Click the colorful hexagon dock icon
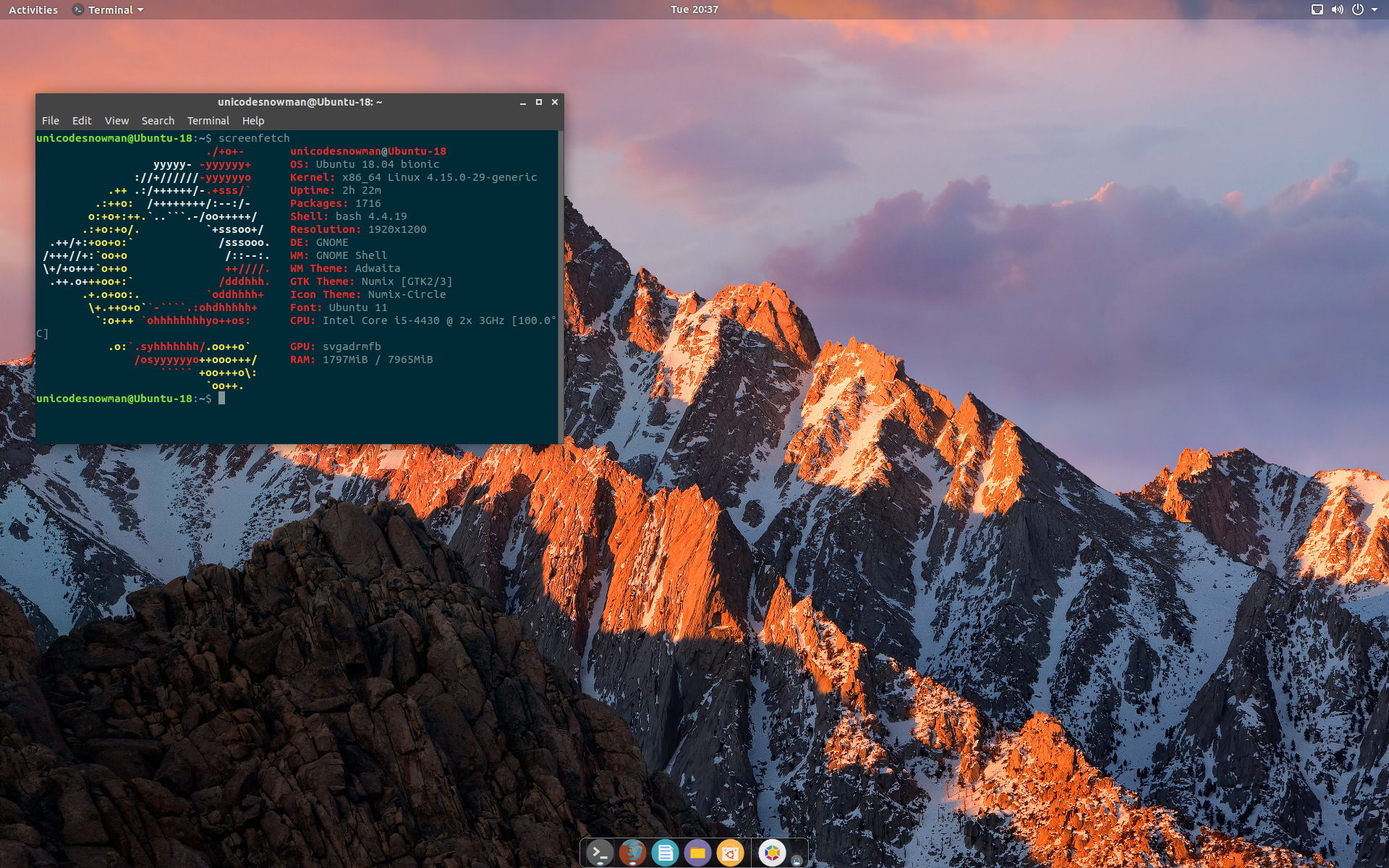This screenshot has height=868, width=1389. (x=772, y=854)
